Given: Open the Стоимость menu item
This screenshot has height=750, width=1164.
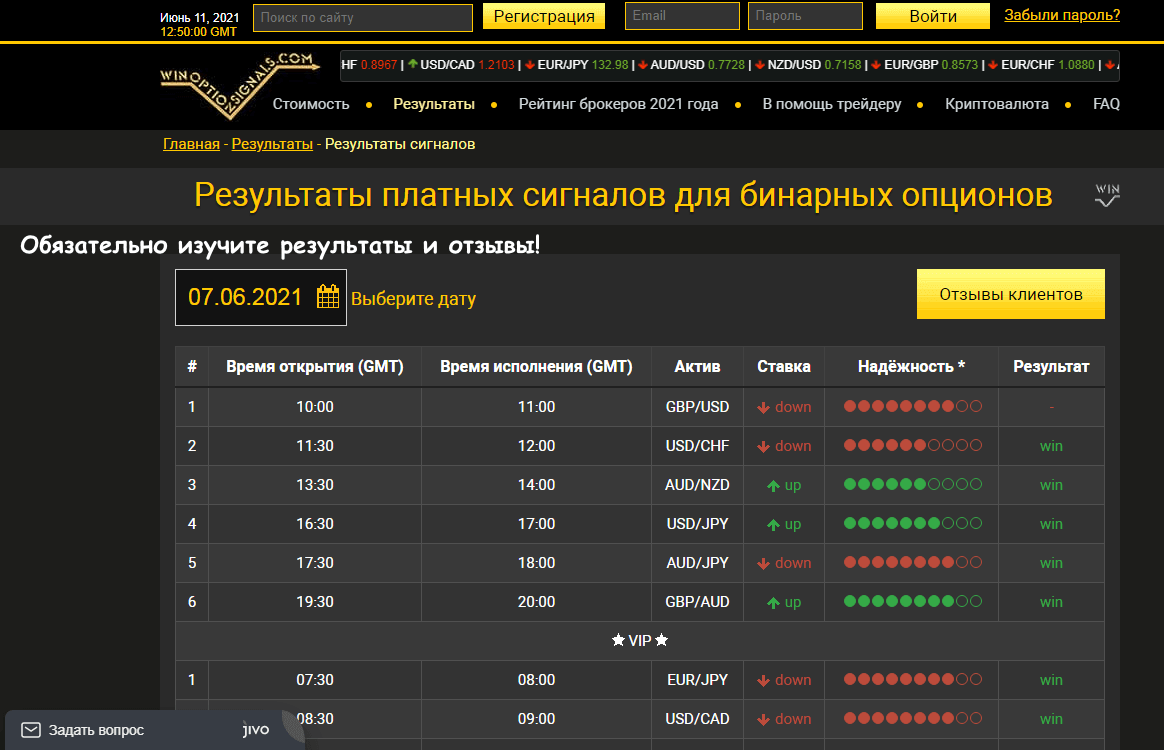Looking at the screenshot, I should click(311, 104).
